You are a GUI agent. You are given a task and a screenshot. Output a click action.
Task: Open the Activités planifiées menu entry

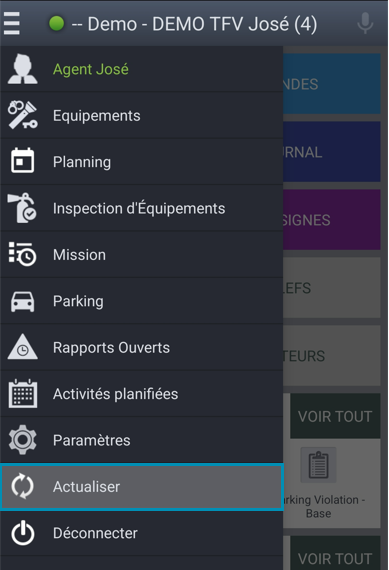click(x=142, y=394)
